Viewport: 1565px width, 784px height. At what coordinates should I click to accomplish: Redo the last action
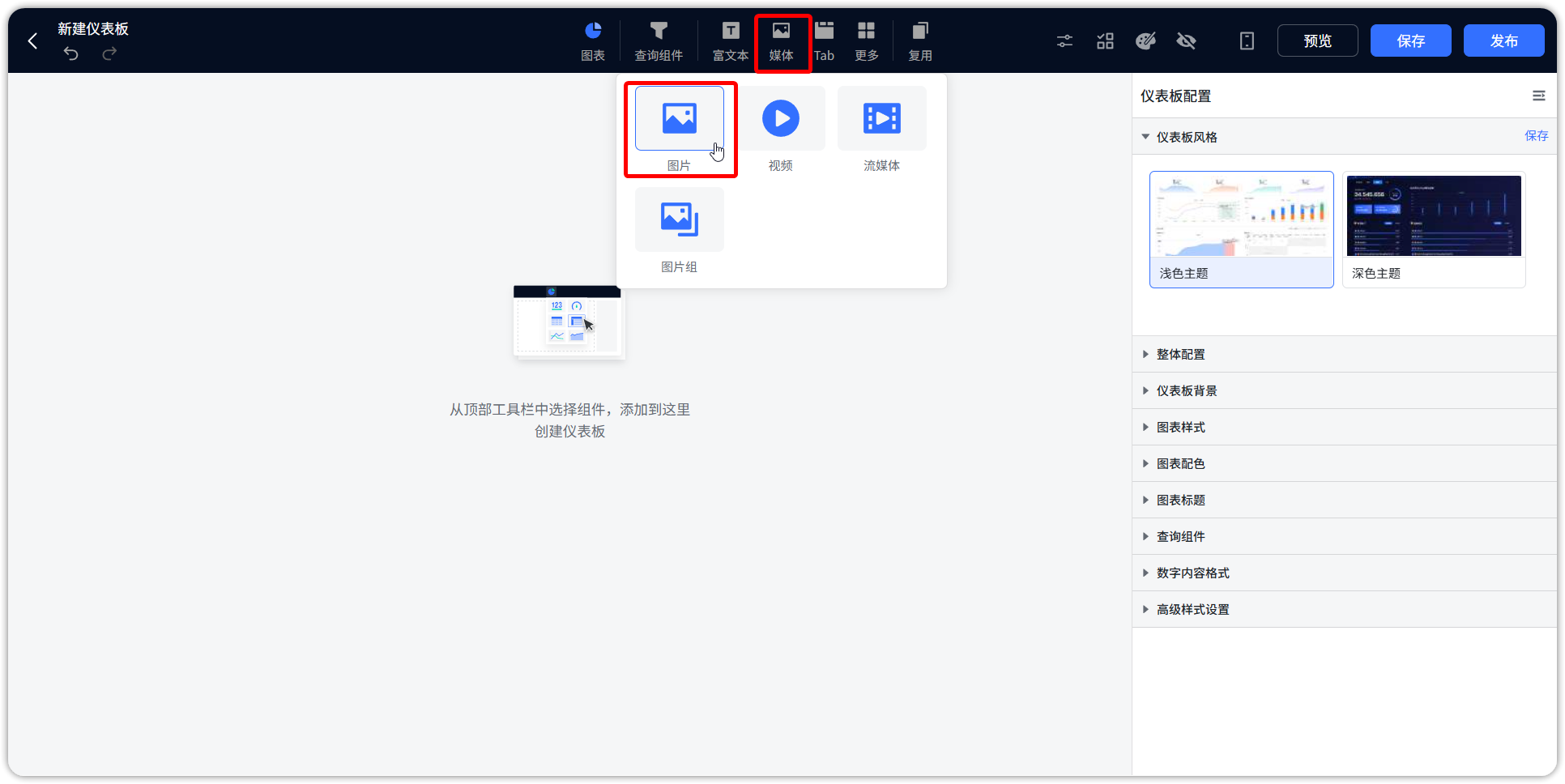pyautogui.click(x=109, y=53)
